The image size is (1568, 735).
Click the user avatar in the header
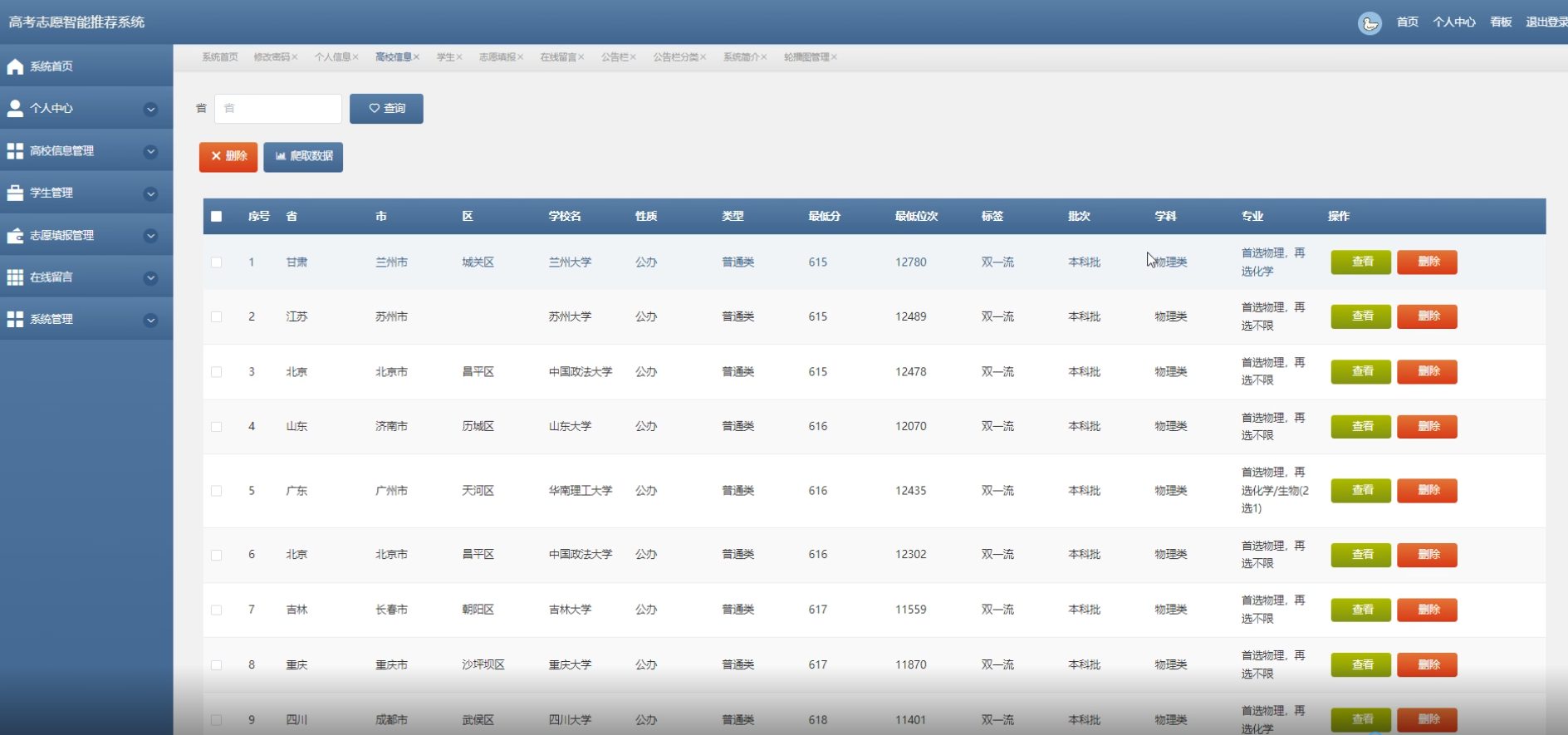click(x=1370, y=23)
